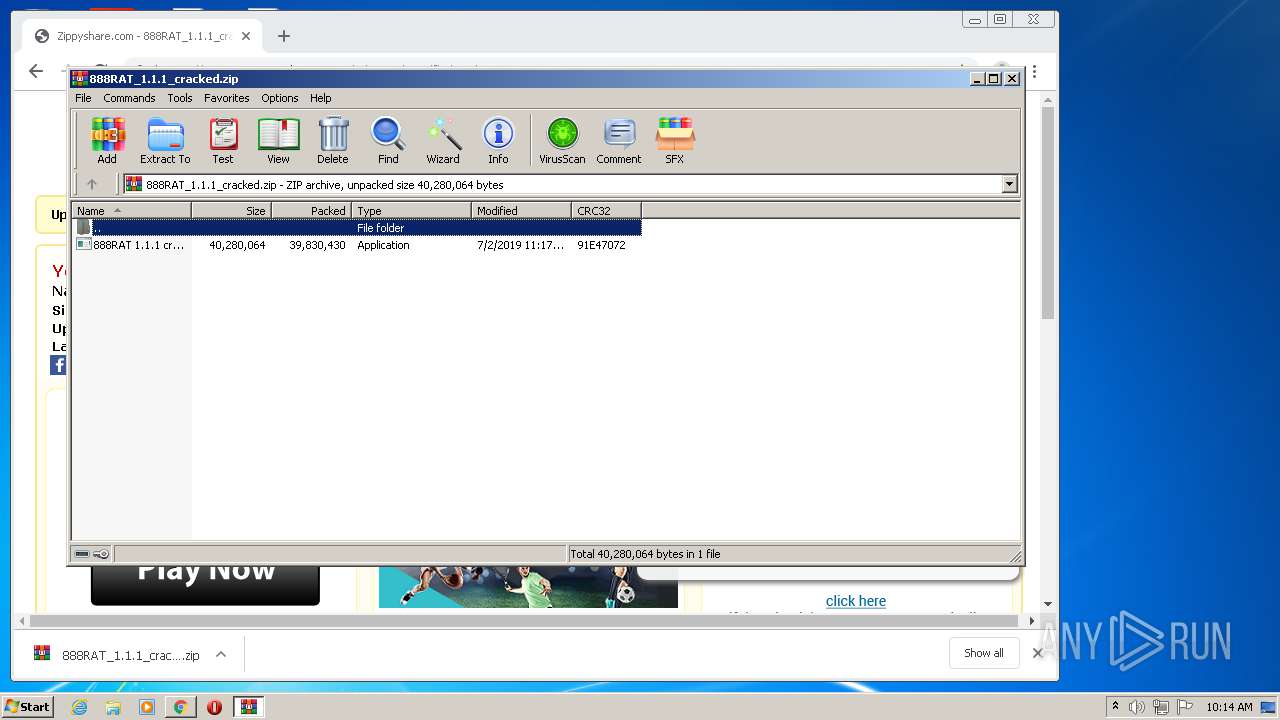The height and width of the screenshot is (720, 1280).
Task: Sort files by Packed column
Action: [311, 210]
